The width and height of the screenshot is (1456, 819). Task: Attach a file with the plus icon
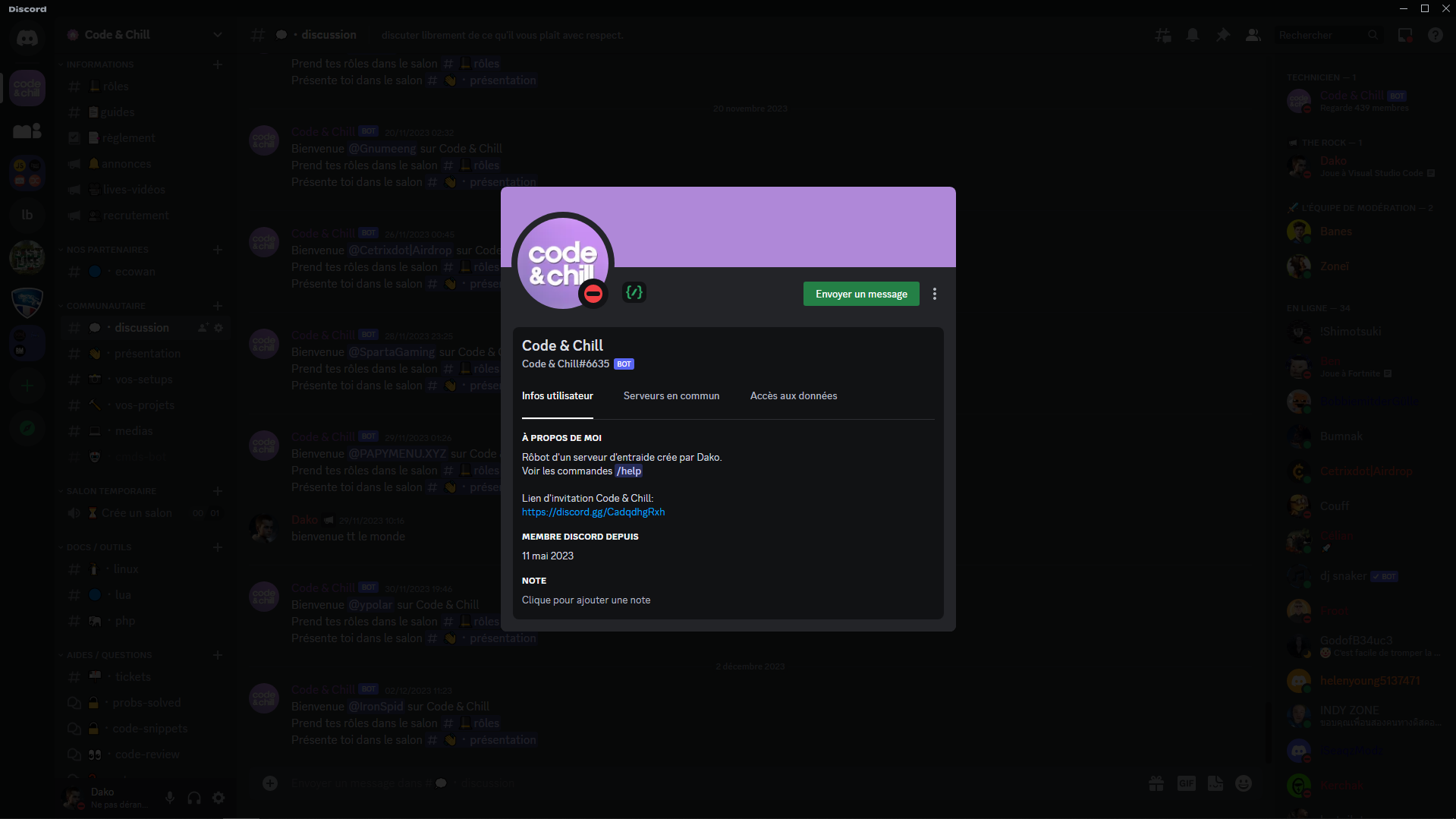pyautogui.click(x=270, y=783)
